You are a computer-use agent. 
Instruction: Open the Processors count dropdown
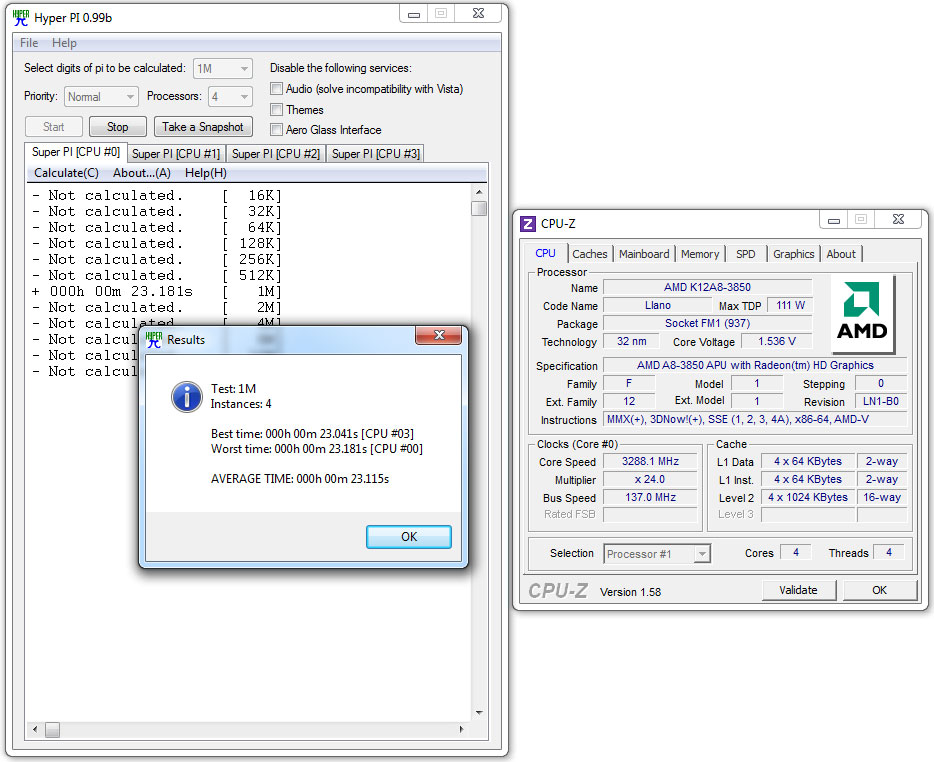tap(229, 97)
